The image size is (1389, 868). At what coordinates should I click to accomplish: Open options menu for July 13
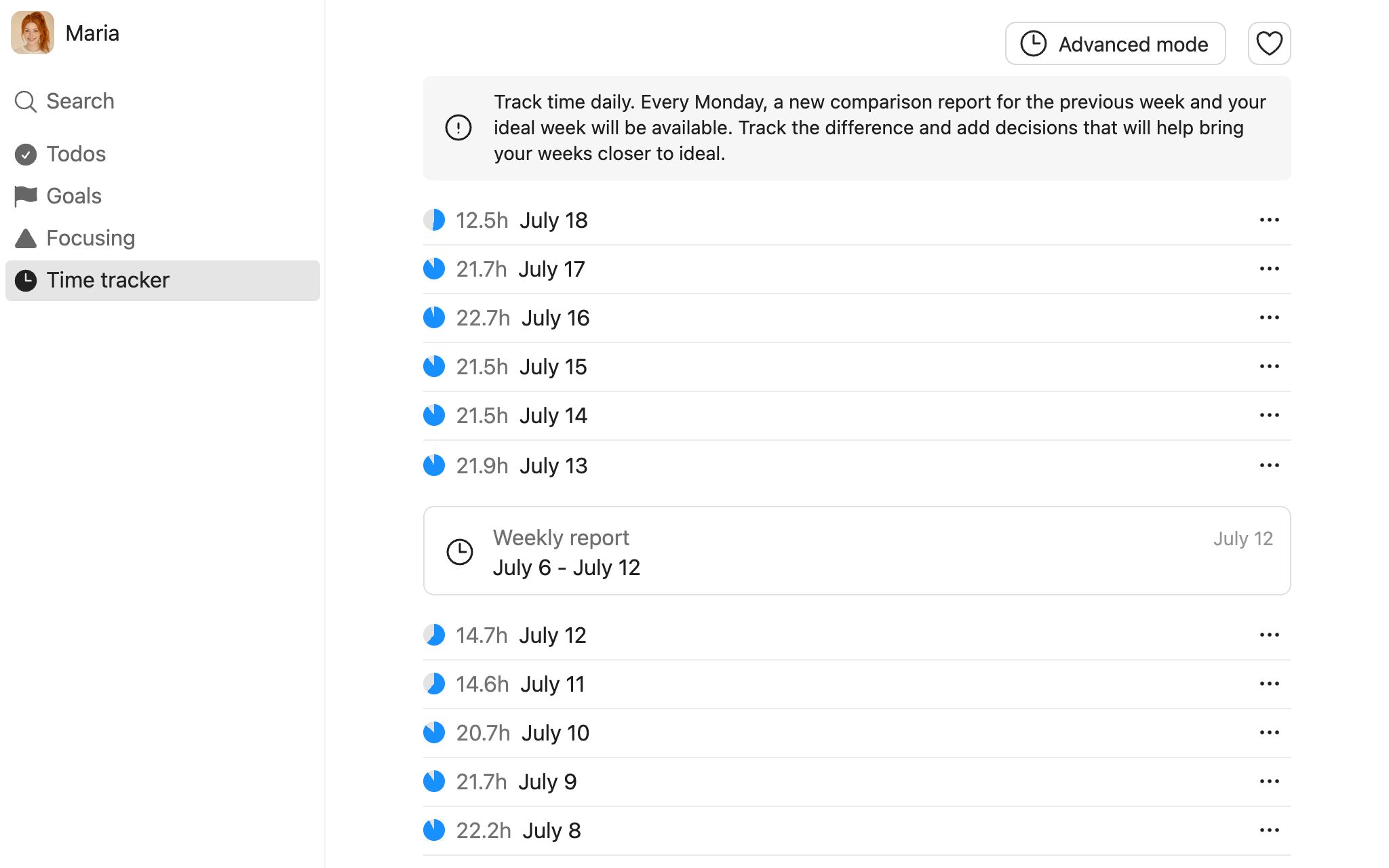pyautogui.click(x=1269, y=465)
